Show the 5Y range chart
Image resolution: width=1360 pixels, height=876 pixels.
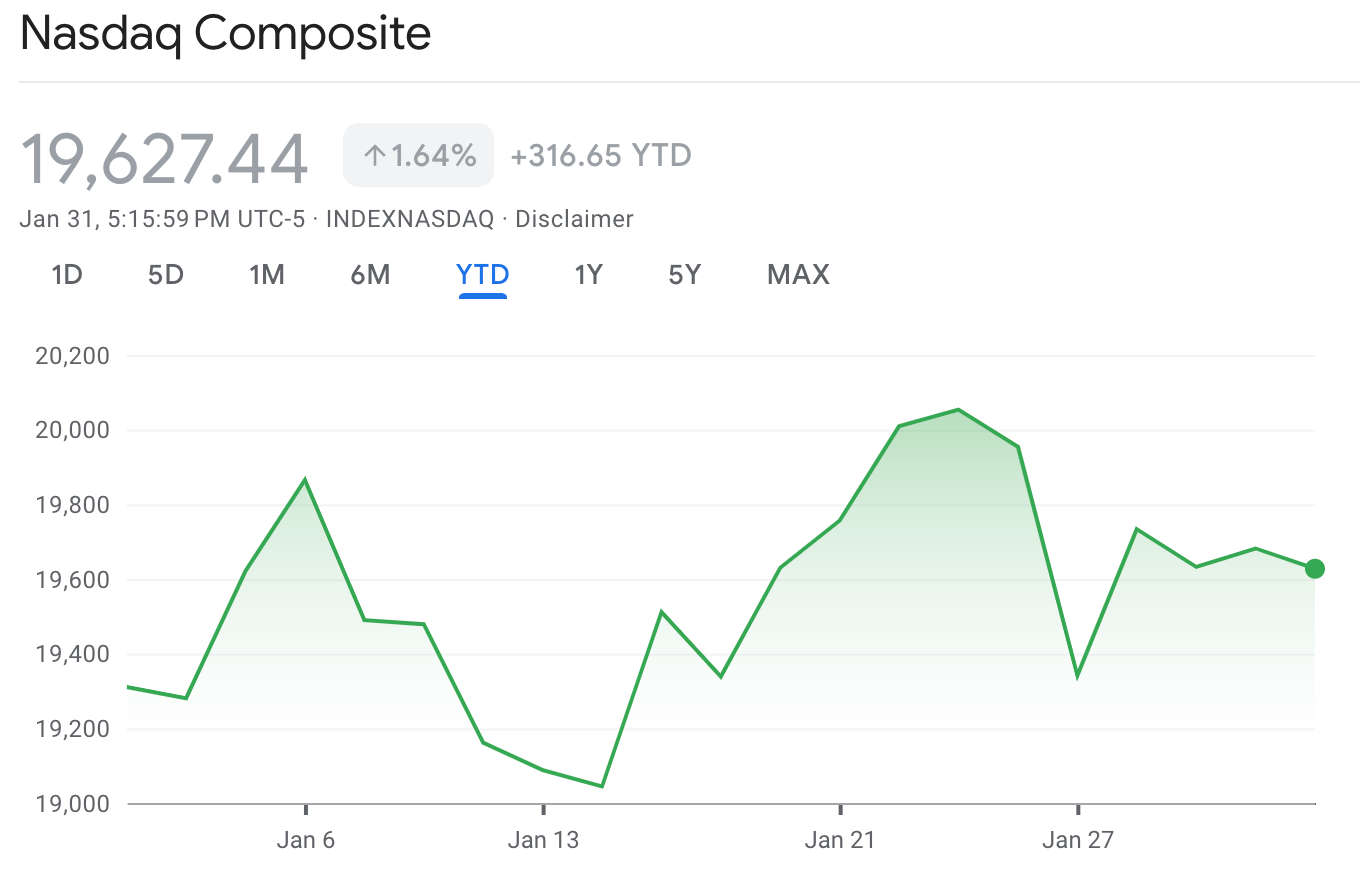685,274
